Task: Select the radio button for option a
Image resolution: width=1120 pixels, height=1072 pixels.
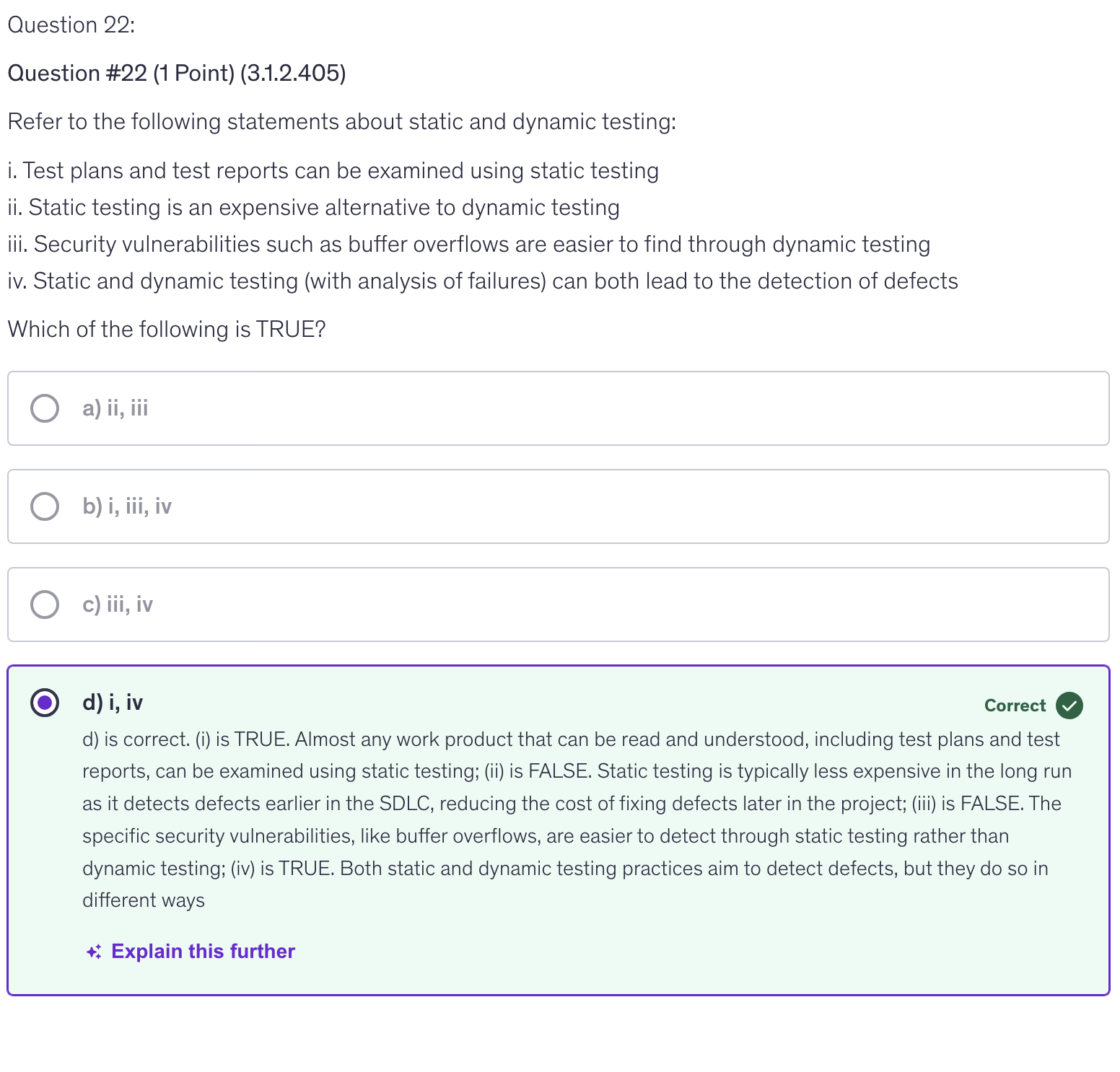Action: [45, 408]
